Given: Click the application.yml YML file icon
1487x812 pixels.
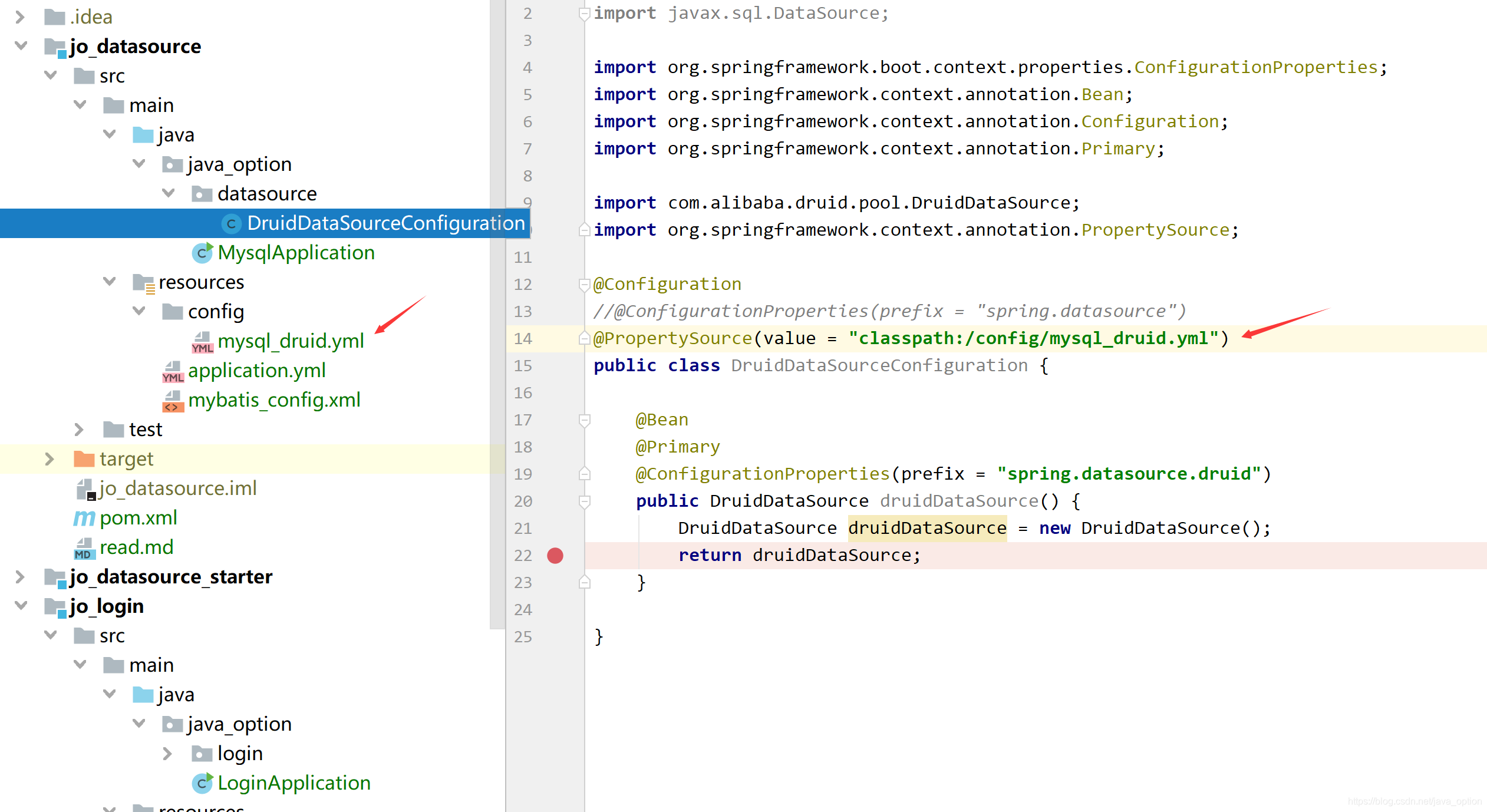Looking at the screenshot, I should [173, 371].
